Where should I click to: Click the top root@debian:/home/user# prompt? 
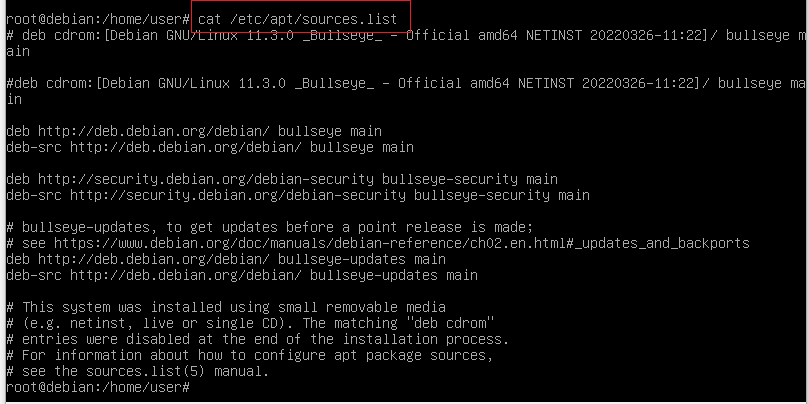pos(99,19)
